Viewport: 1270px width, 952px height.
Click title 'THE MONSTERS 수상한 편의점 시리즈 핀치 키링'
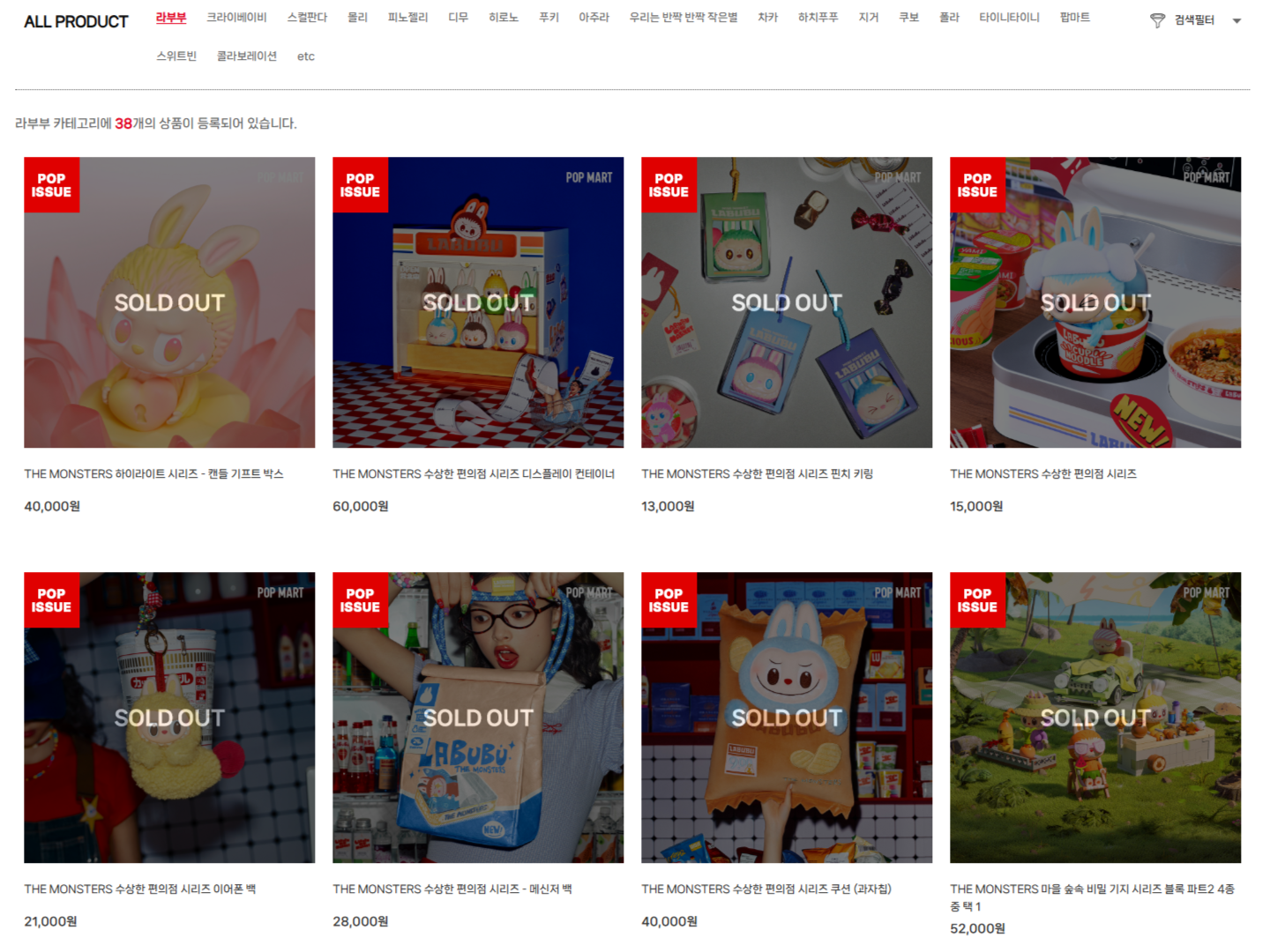[757, 474]
